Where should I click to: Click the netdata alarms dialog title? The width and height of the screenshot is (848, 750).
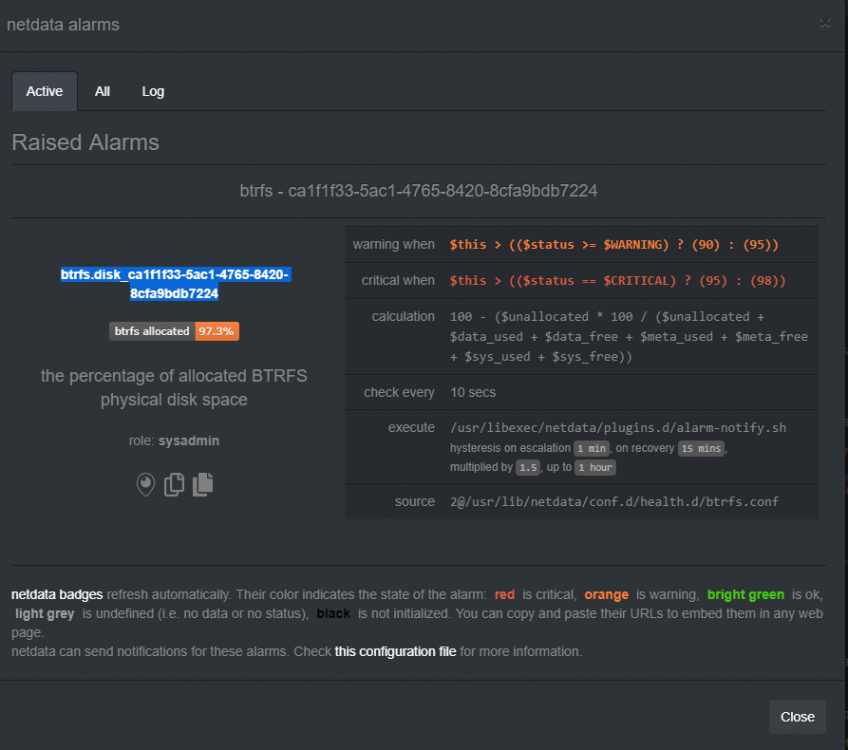coord(63,25)
